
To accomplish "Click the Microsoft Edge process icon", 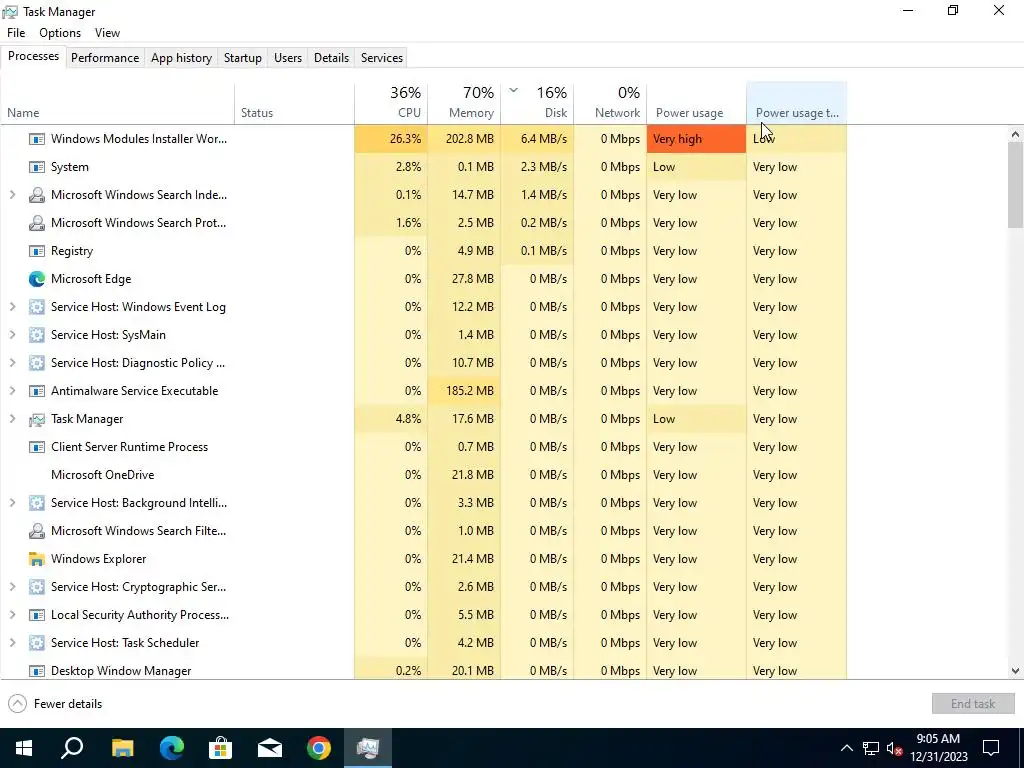I will click(37, 279).
